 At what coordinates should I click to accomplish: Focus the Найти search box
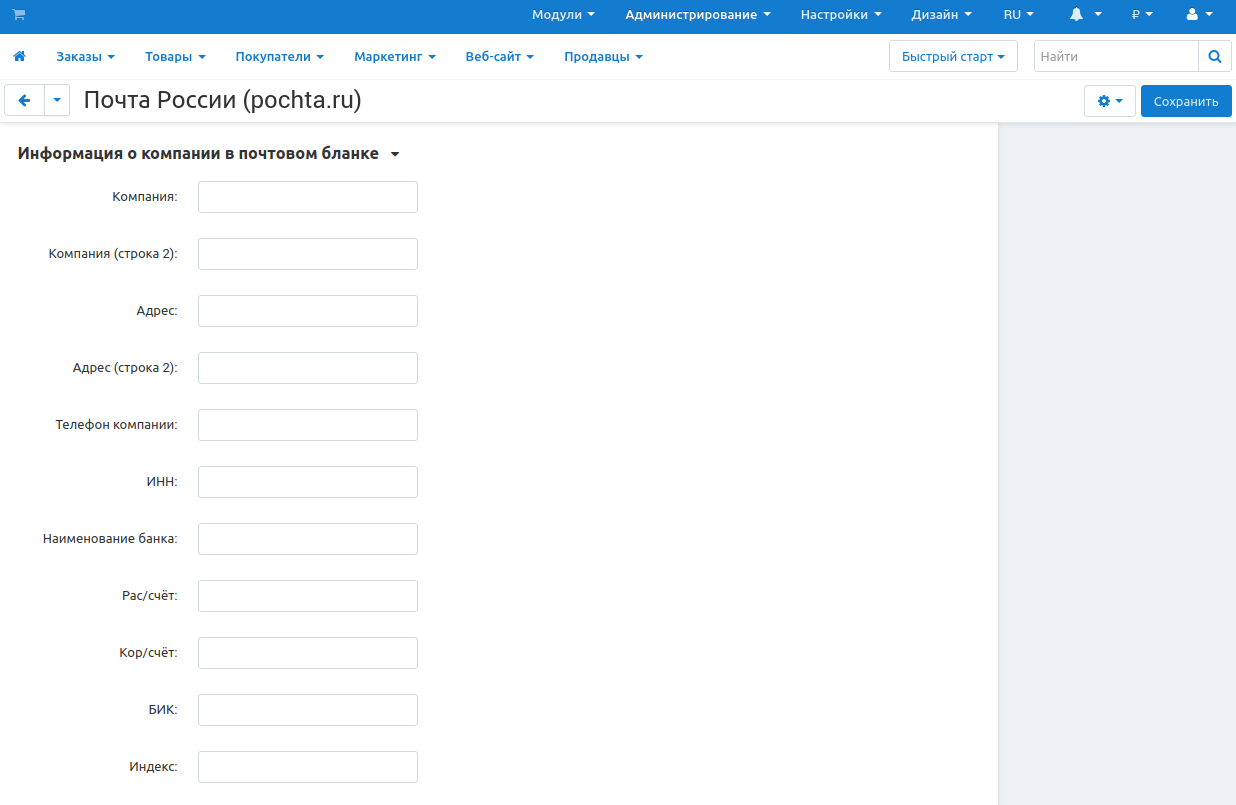[x=1116, y=57]
